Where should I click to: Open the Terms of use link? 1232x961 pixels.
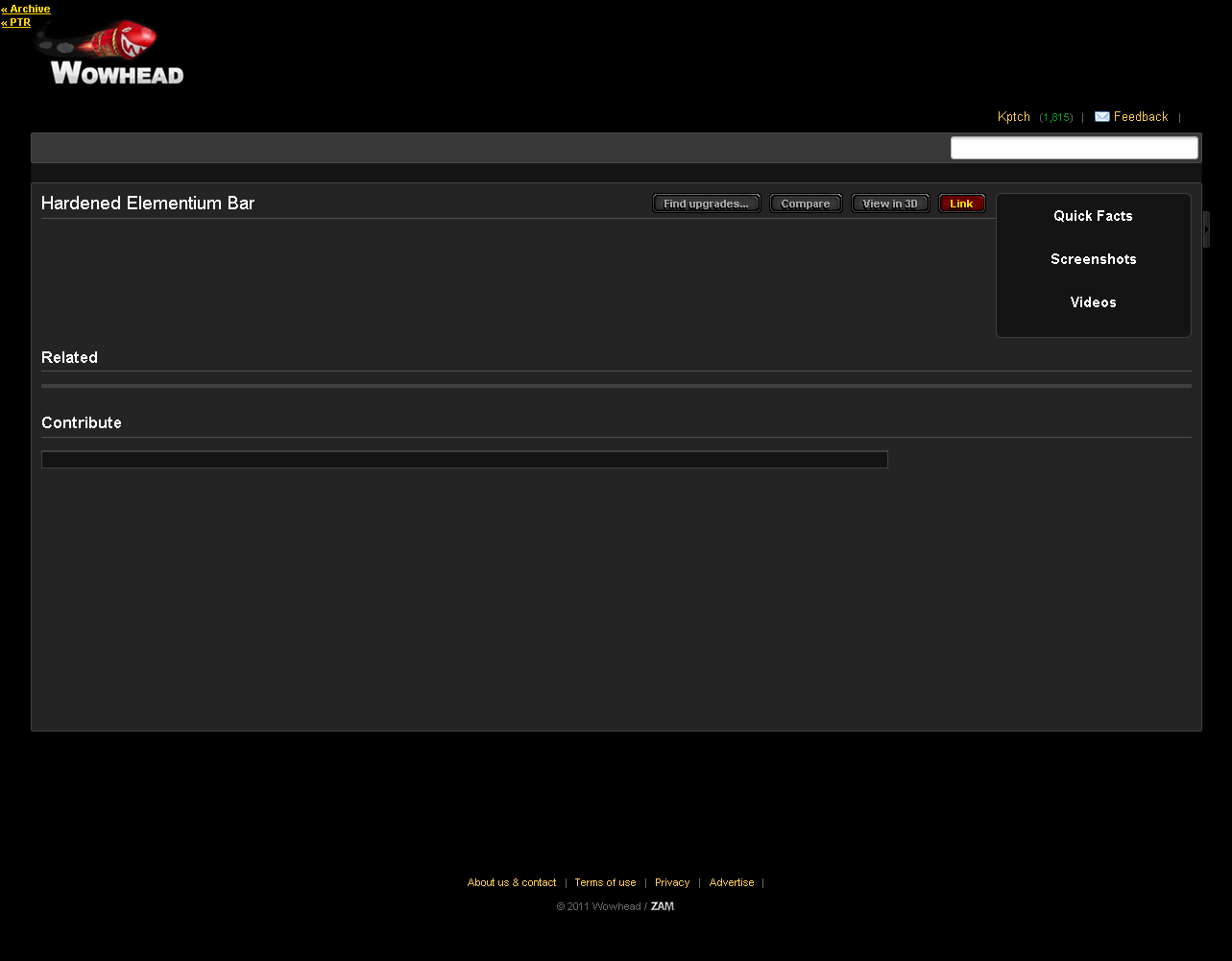coord(605,882)
